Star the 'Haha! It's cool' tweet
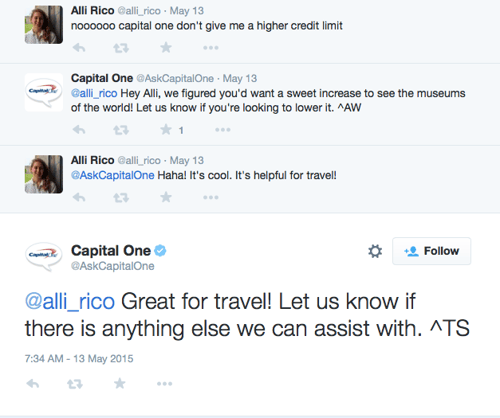The height and width of the screenshot is (418, 500). (166, 197)
